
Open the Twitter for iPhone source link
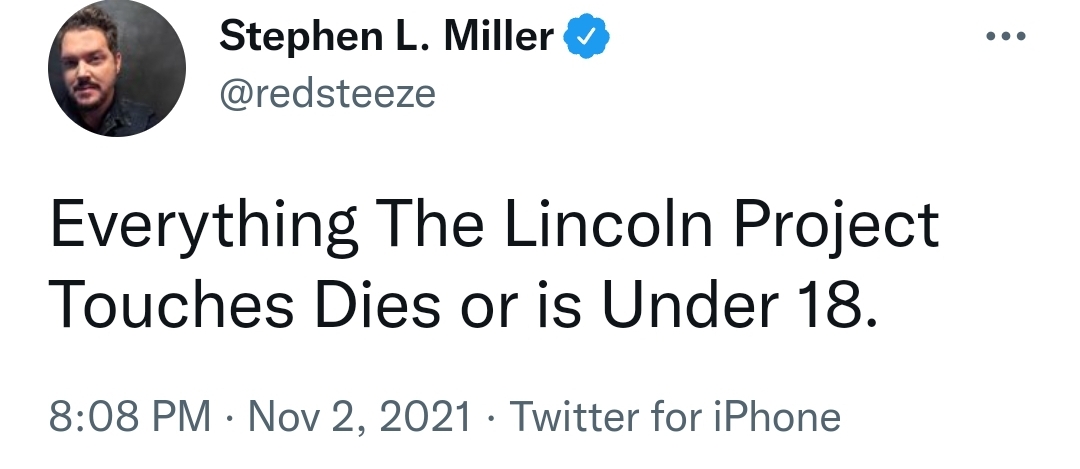point(674,417)
